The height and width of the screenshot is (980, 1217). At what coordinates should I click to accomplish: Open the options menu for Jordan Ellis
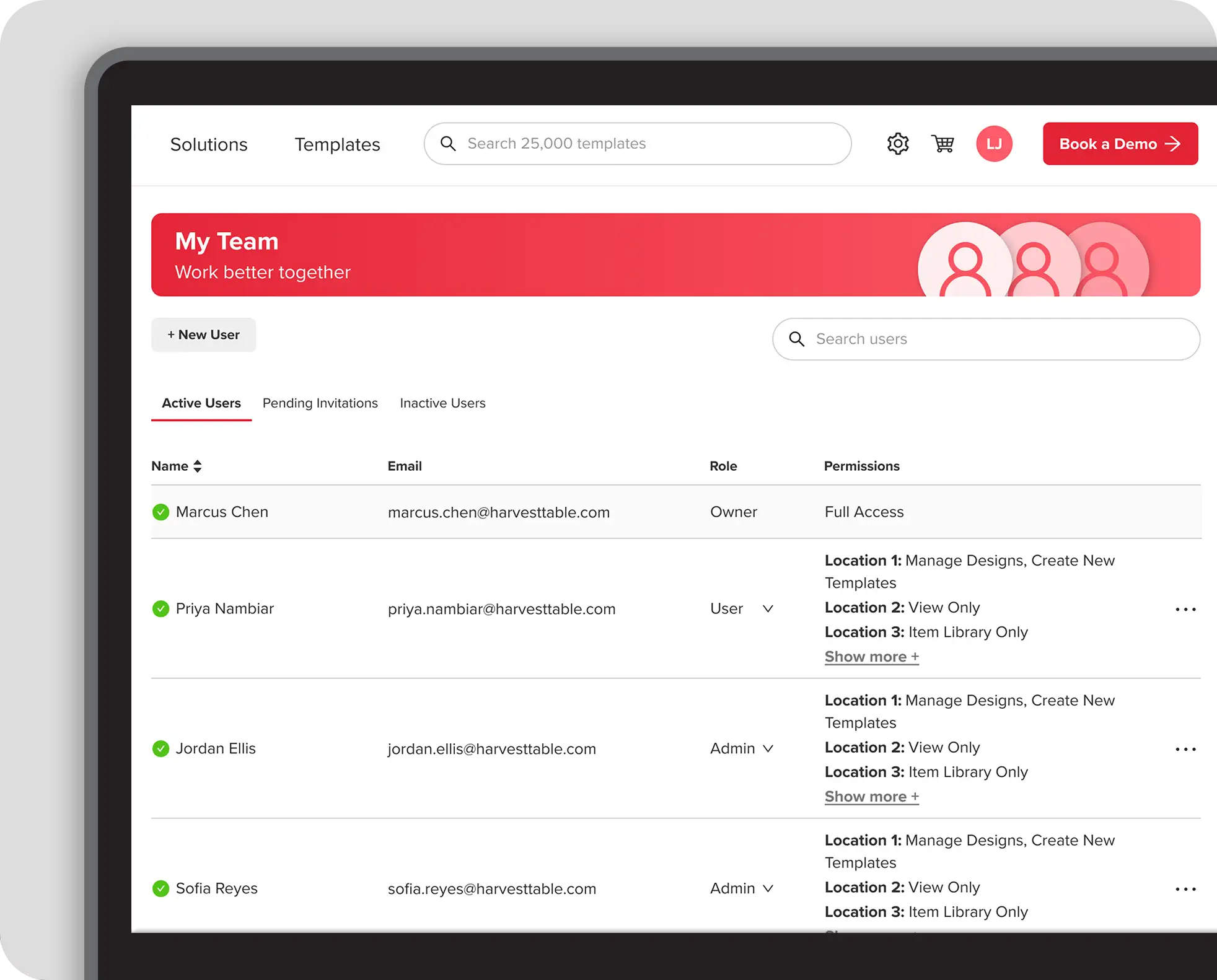tap(1185, 749)
